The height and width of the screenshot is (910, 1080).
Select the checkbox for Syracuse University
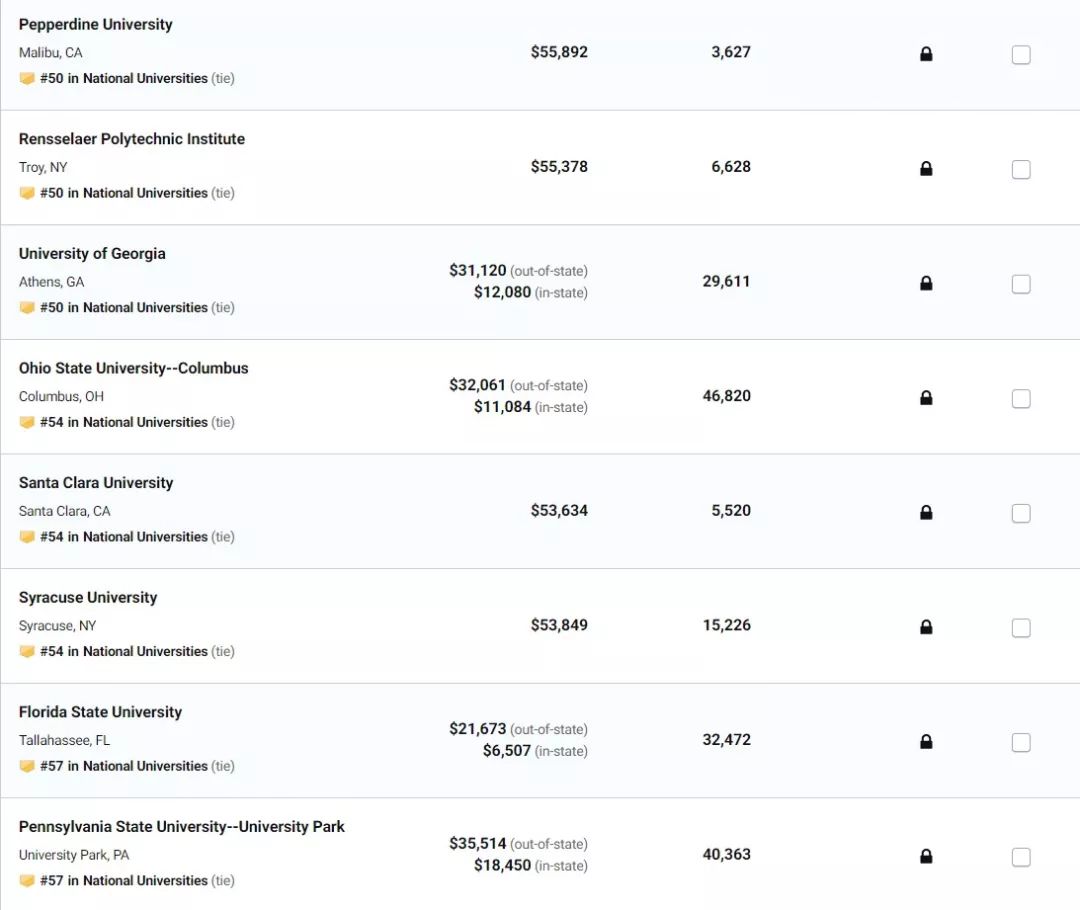point(1021,628)
